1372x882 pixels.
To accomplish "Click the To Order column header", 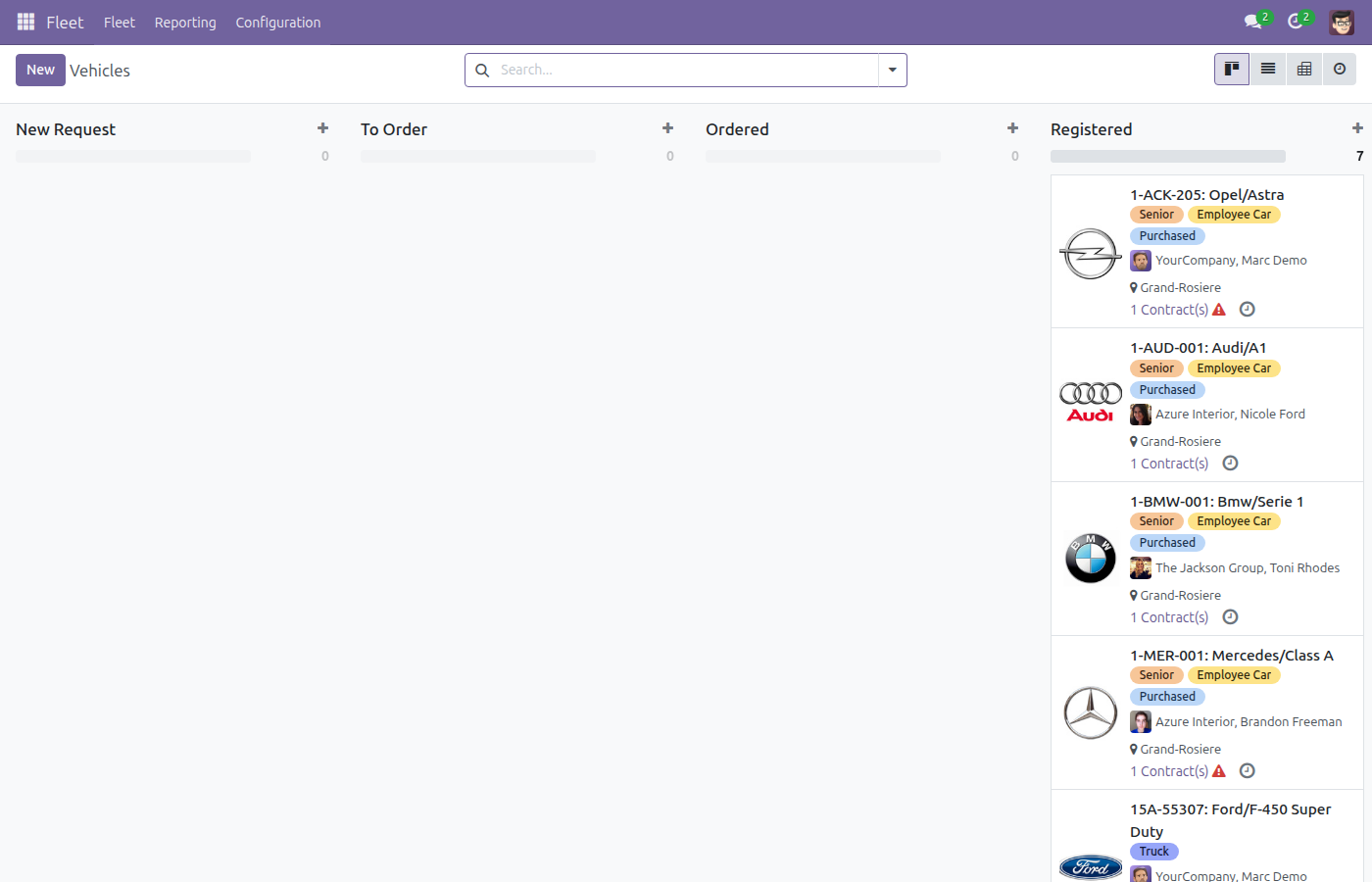I will [x=394, y=129].
